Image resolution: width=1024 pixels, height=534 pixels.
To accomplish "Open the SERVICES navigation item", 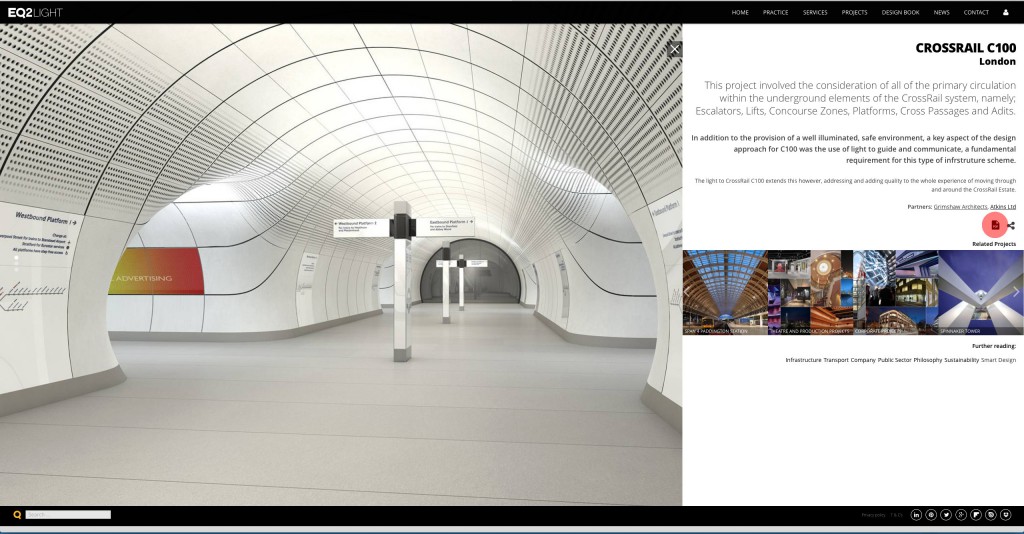I will tap(815, 12).
